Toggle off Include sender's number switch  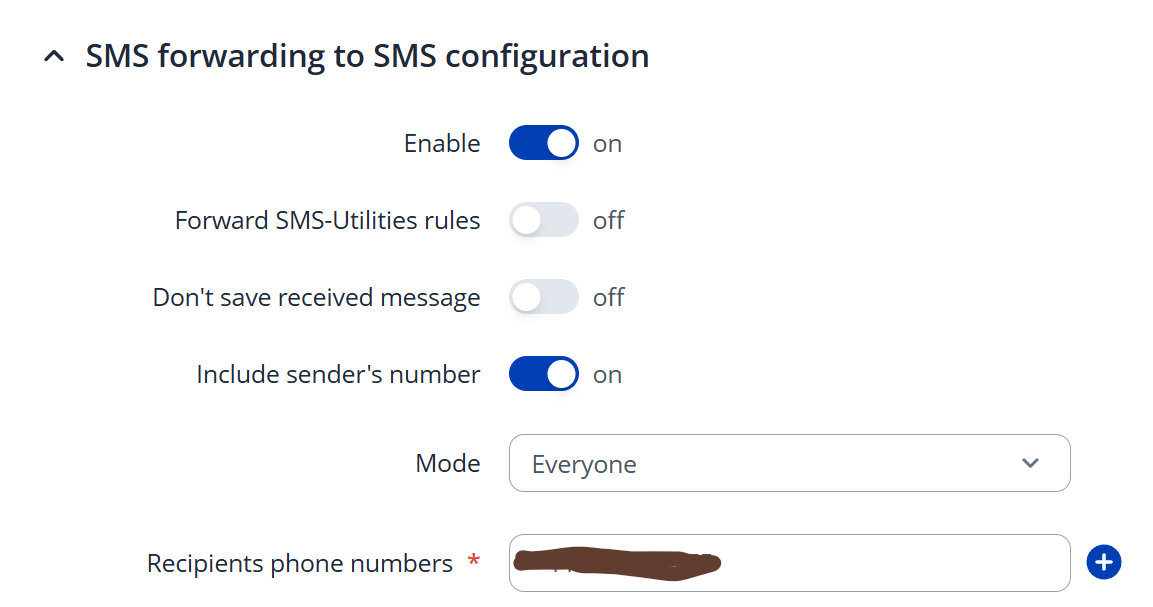pos(543,374)
